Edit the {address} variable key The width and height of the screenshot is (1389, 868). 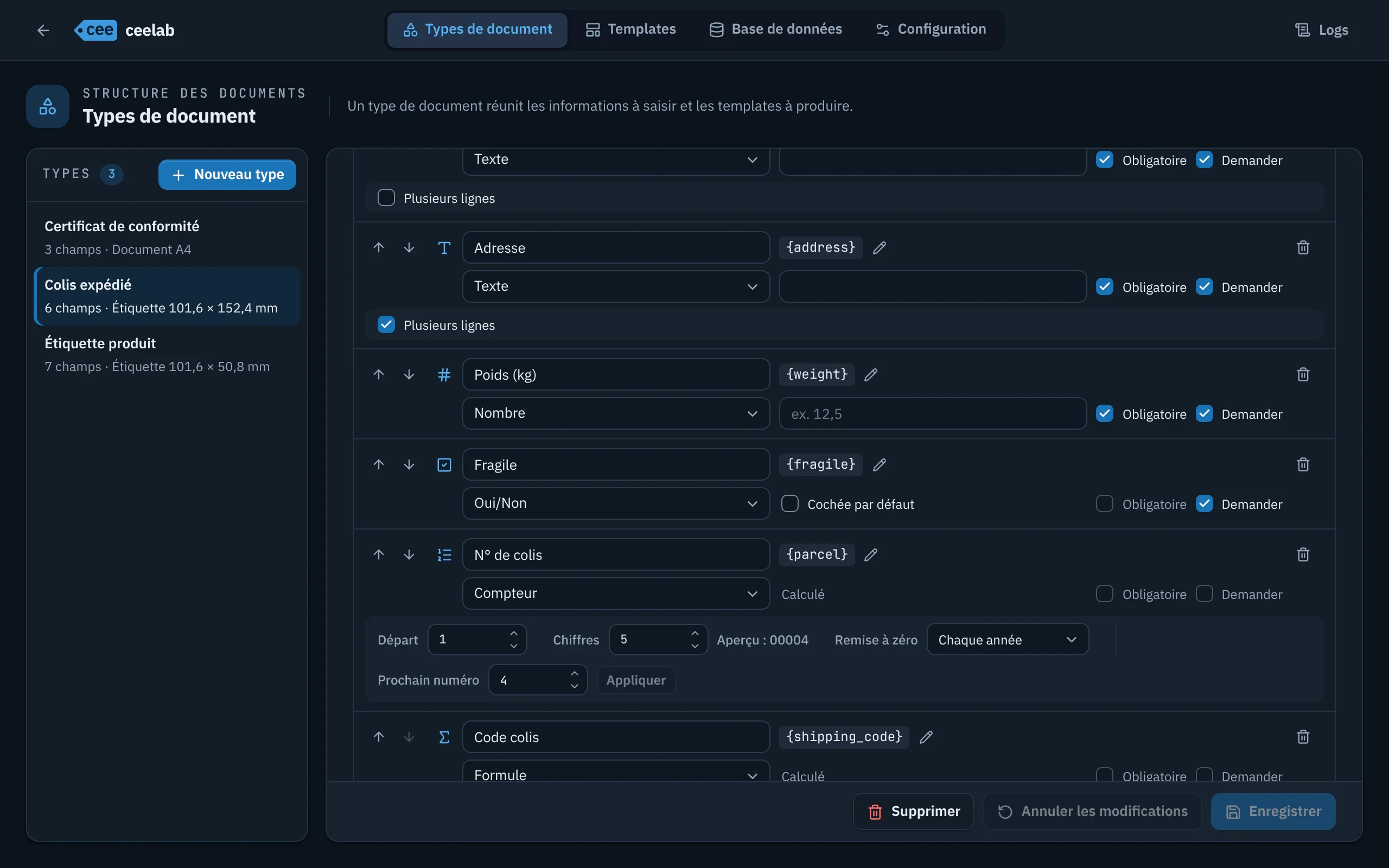tap(880, 247)
